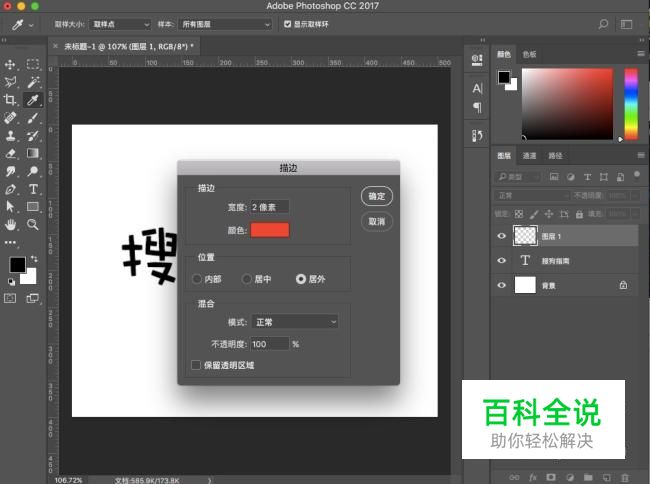Toggle Quick Mask mode

point(10,298)
